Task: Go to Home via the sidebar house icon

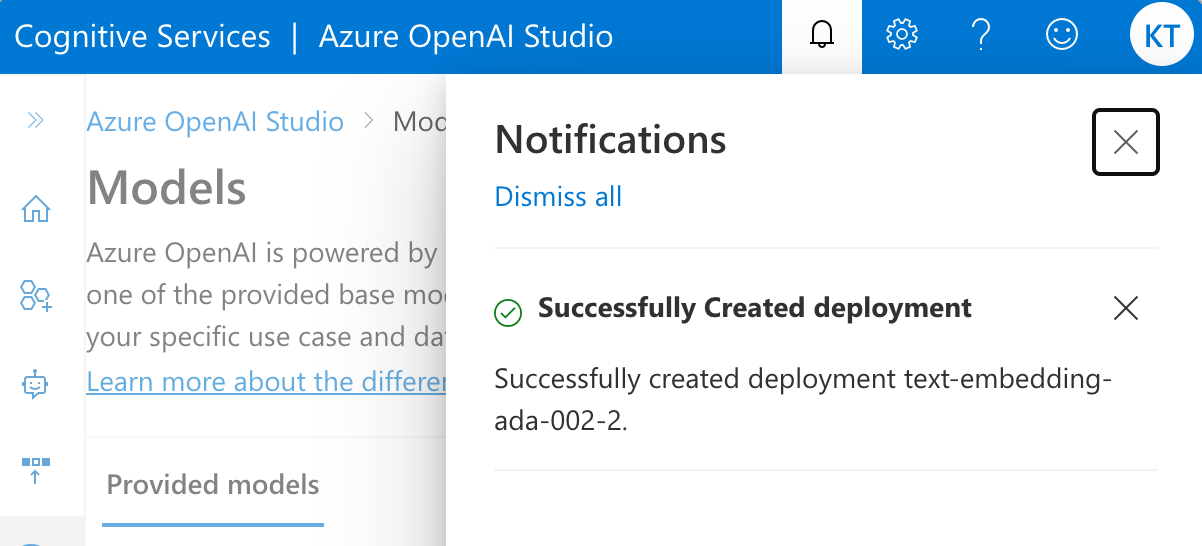Action: coord(36,209)
